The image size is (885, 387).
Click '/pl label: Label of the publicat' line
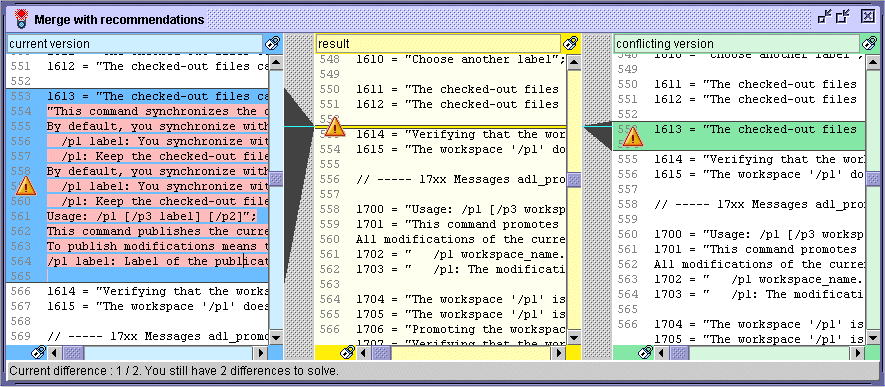tap(158, 261)
